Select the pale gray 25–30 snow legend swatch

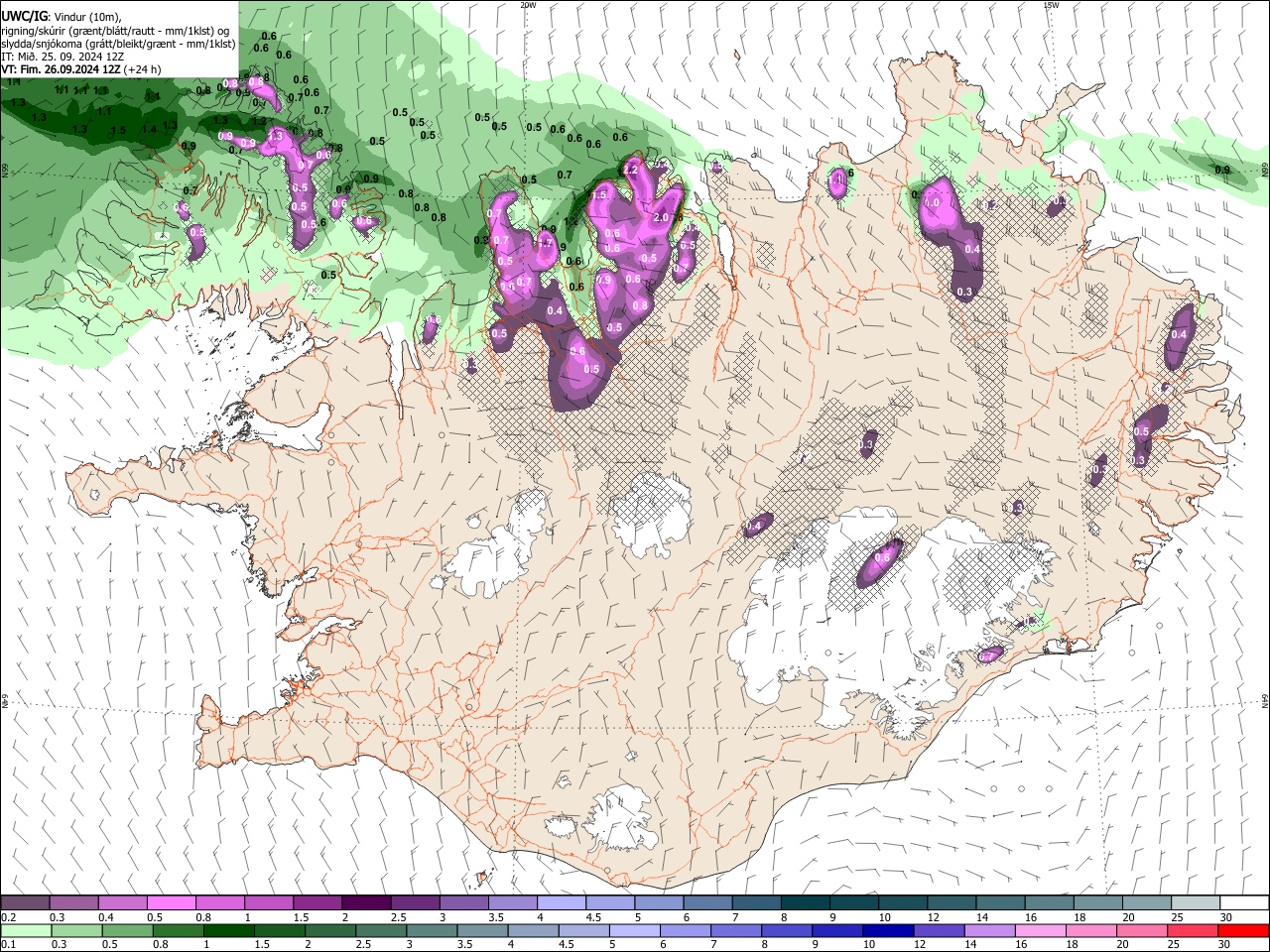point(1196,902)
